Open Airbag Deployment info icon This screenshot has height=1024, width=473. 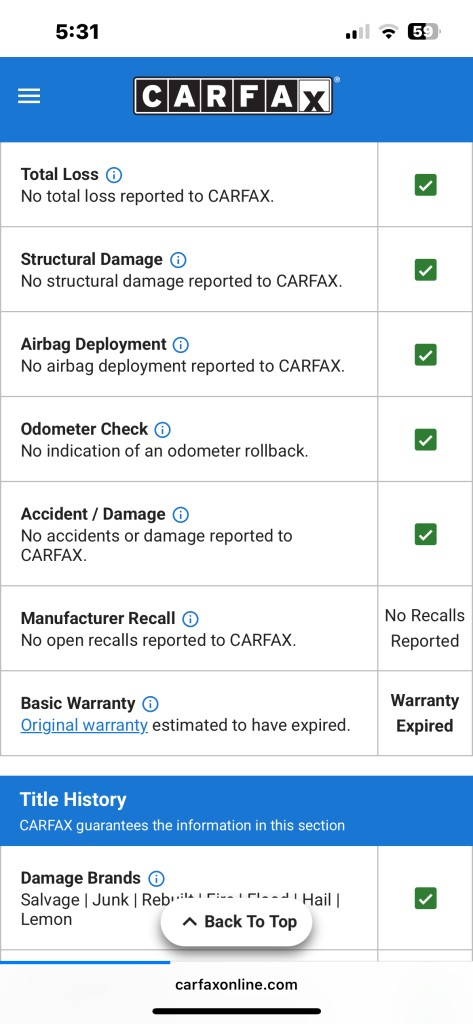click(x=181, y=345)
